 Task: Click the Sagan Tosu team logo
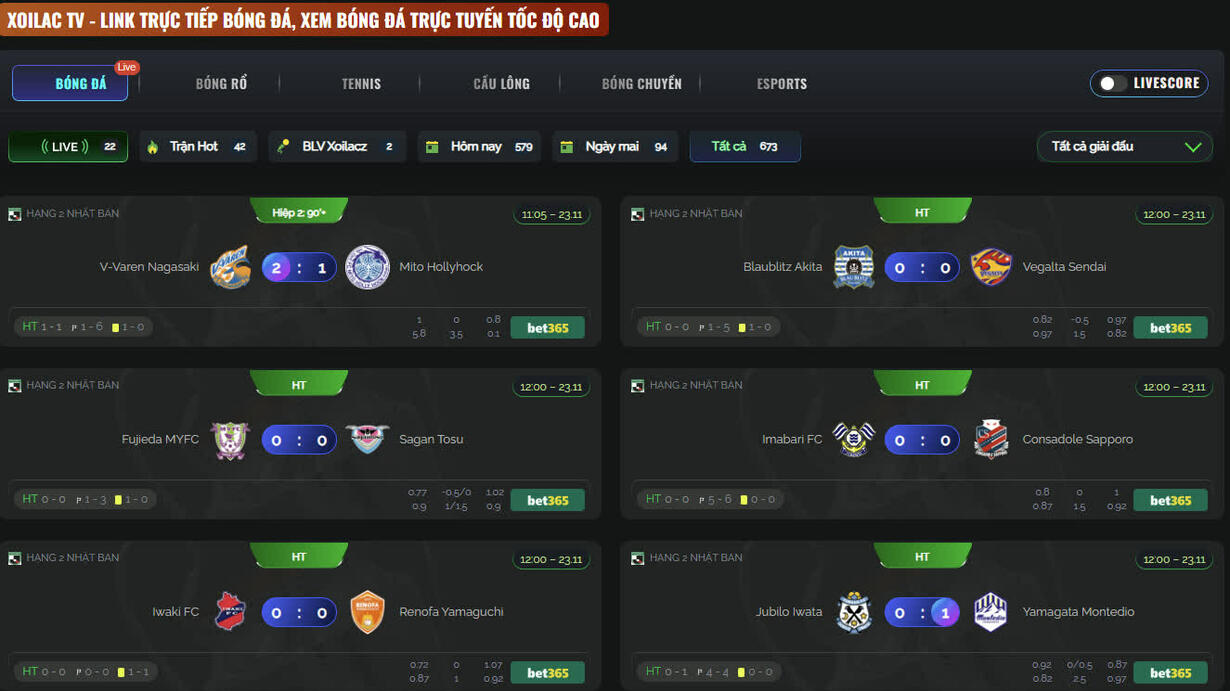(367, 439)
